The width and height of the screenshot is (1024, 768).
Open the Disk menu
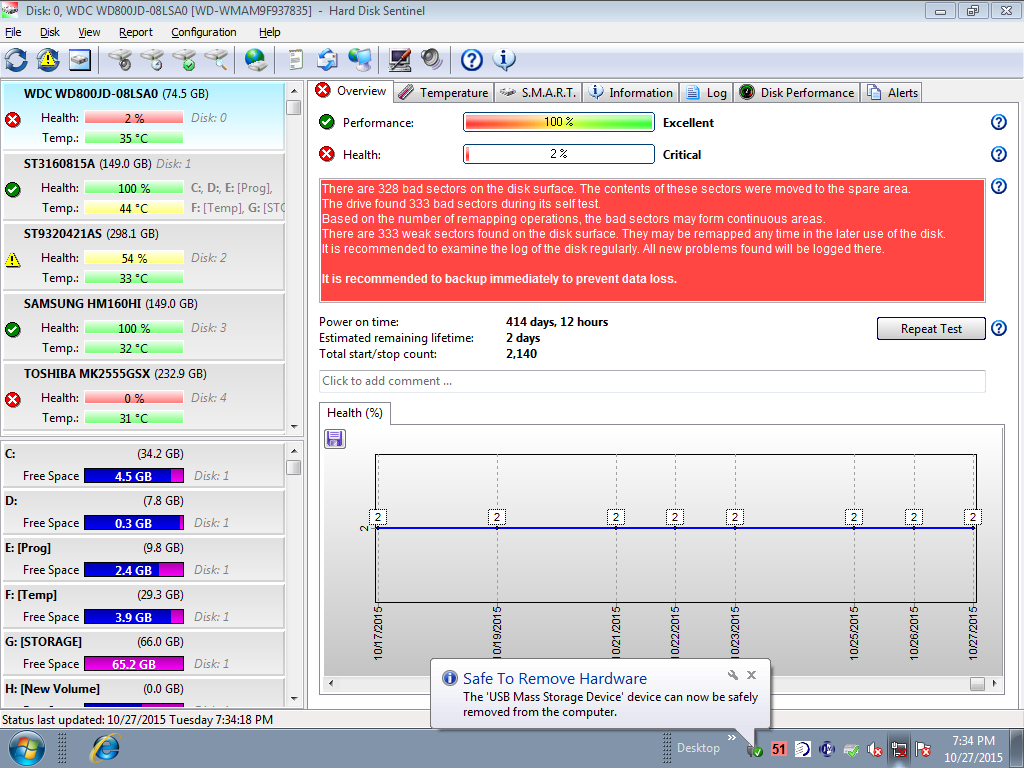50,32
